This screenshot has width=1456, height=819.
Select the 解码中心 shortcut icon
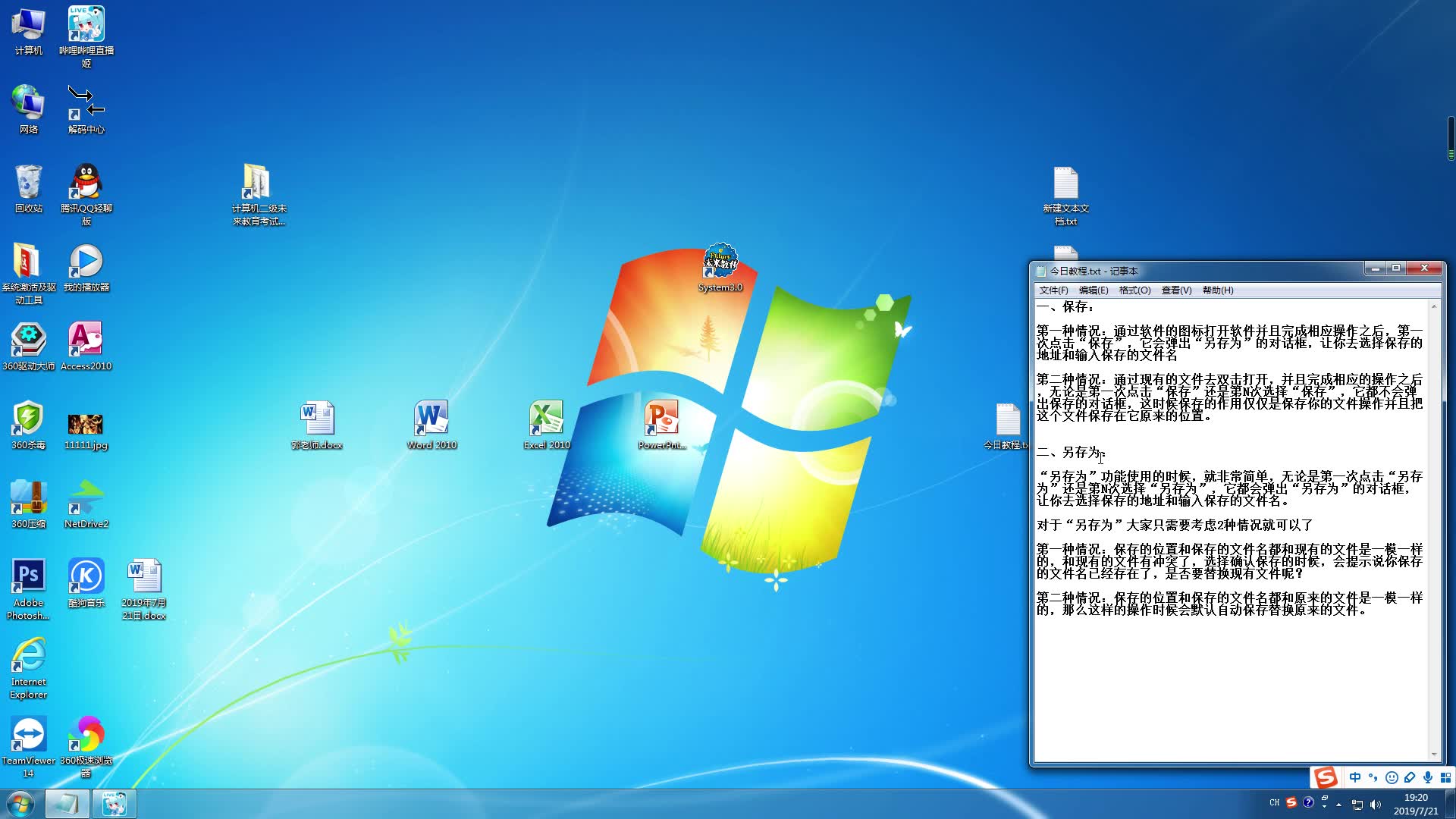click(86, 110)
